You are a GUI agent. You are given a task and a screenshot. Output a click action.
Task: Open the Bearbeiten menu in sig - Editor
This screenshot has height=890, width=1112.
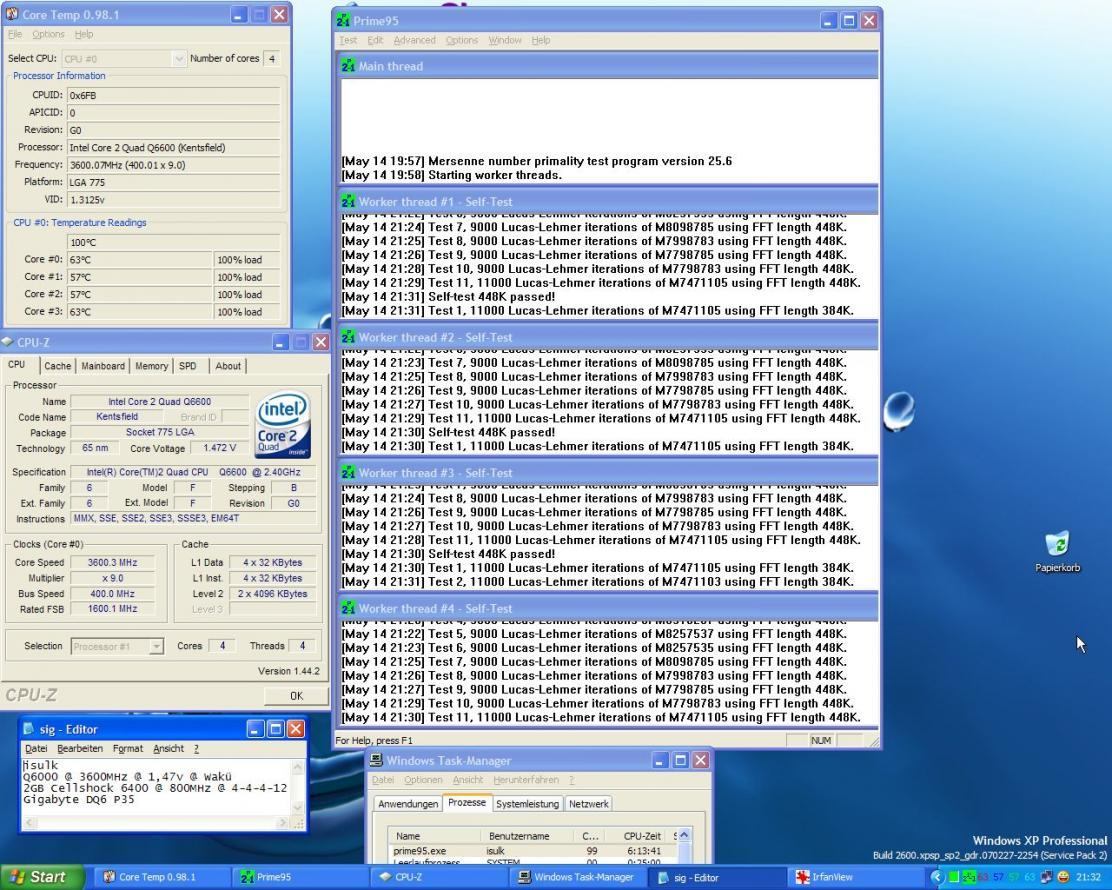pos(80,749)
